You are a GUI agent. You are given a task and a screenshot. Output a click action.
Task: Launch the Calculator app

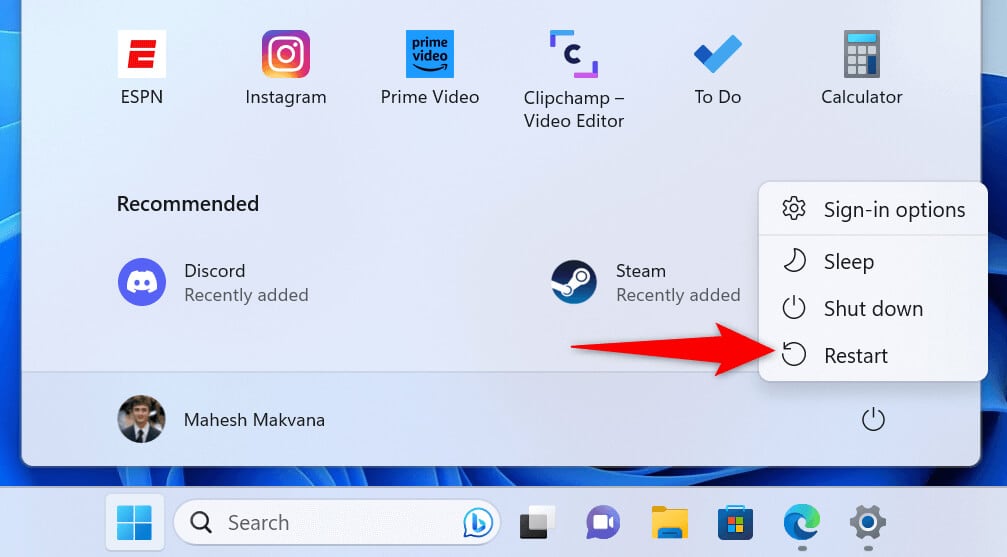pyautogui.click(x=861, y=54)
